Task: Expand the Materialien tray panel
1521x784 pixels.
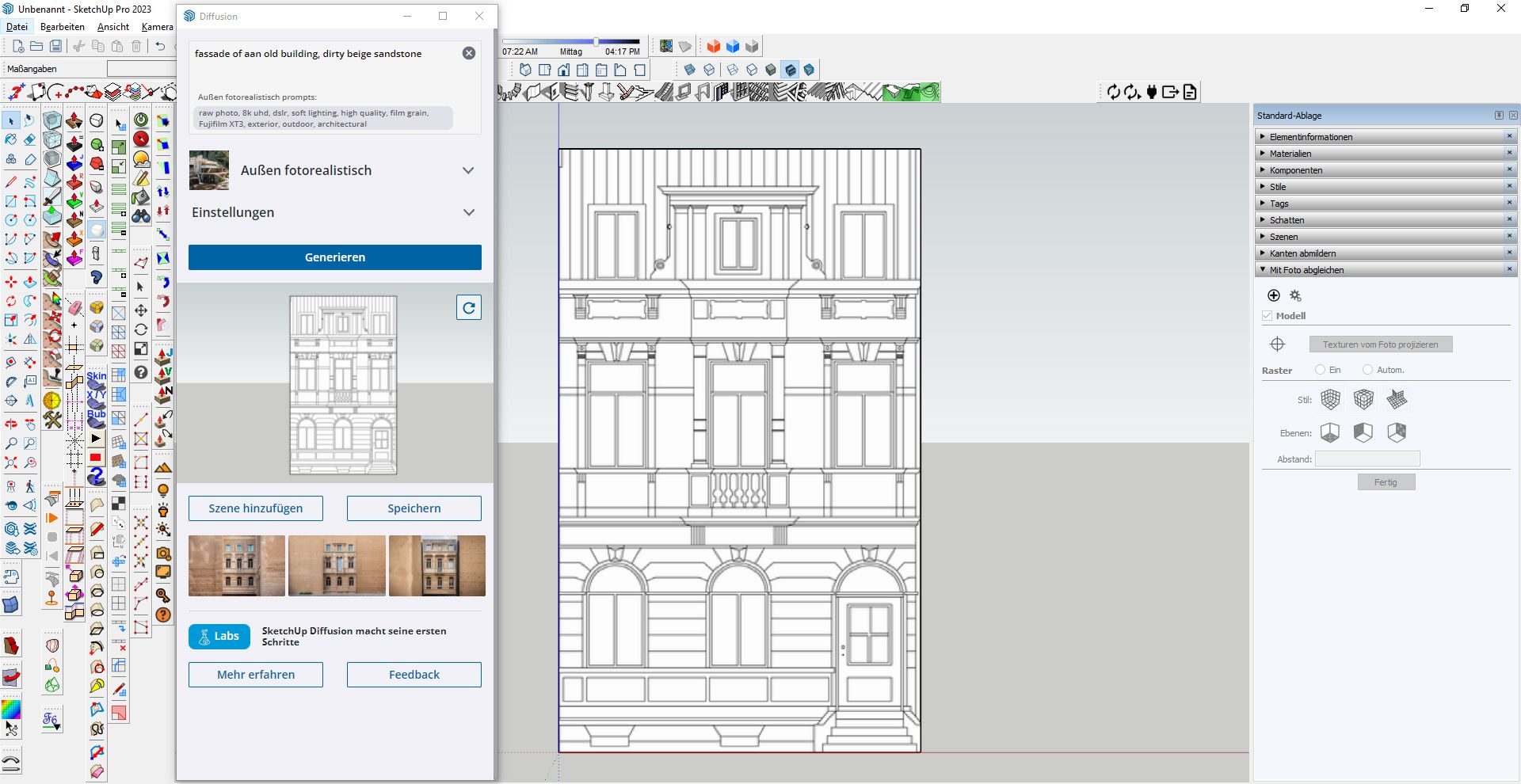Action: (x=1290, y=154)
